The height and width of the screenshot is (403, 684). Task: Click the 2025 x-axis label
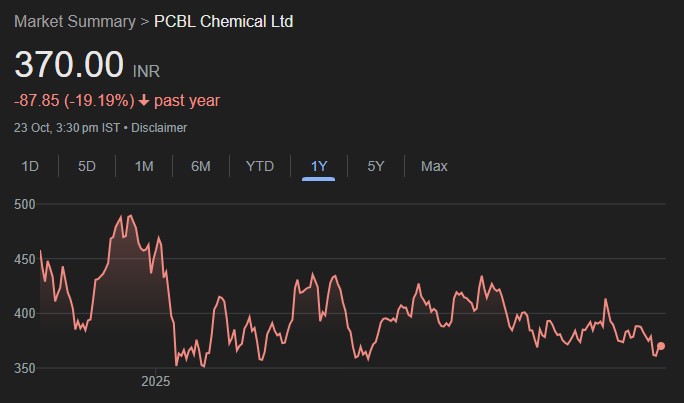click(x=156, y=381)
